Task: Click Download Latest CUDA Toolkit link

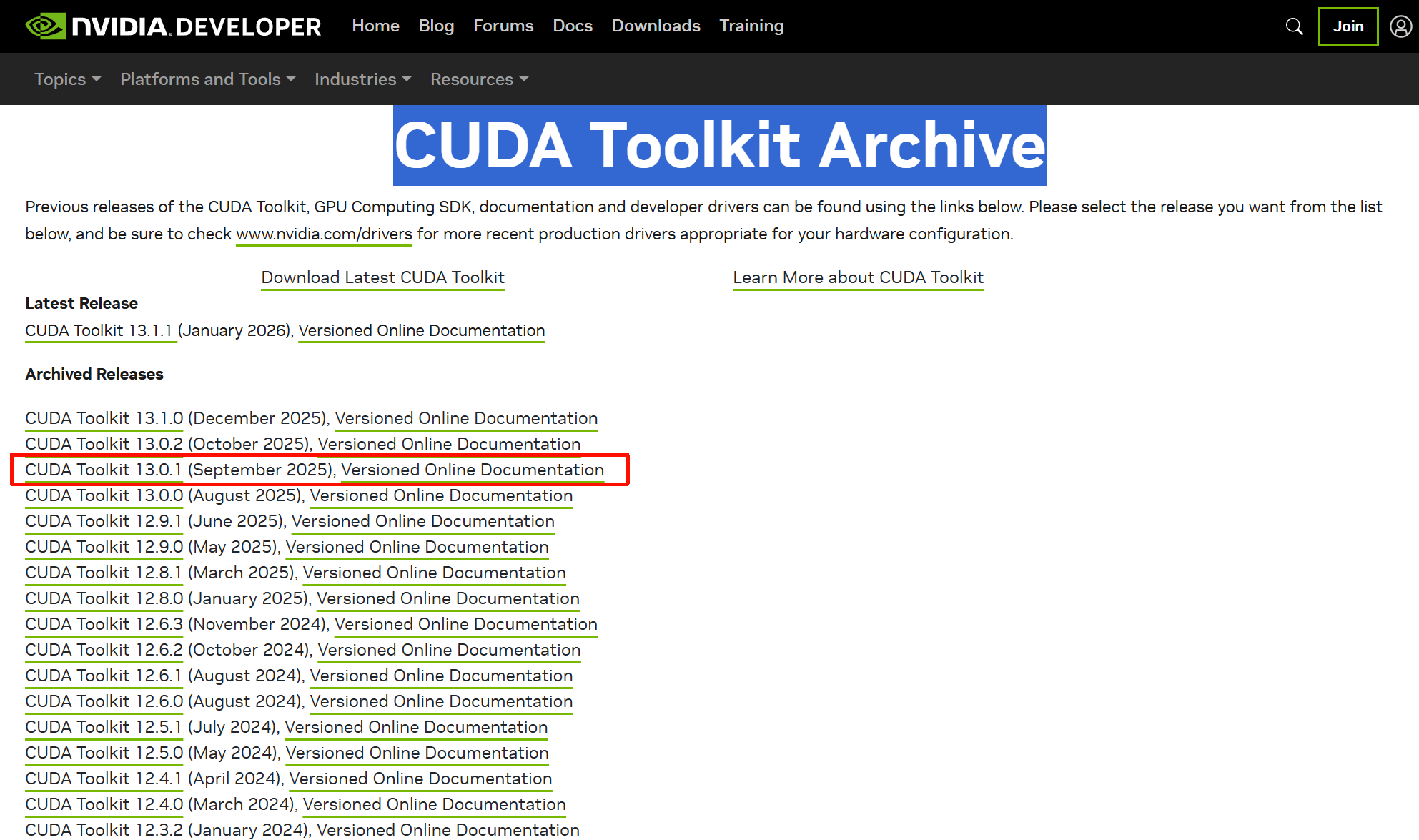Action: tap(383, 278)
